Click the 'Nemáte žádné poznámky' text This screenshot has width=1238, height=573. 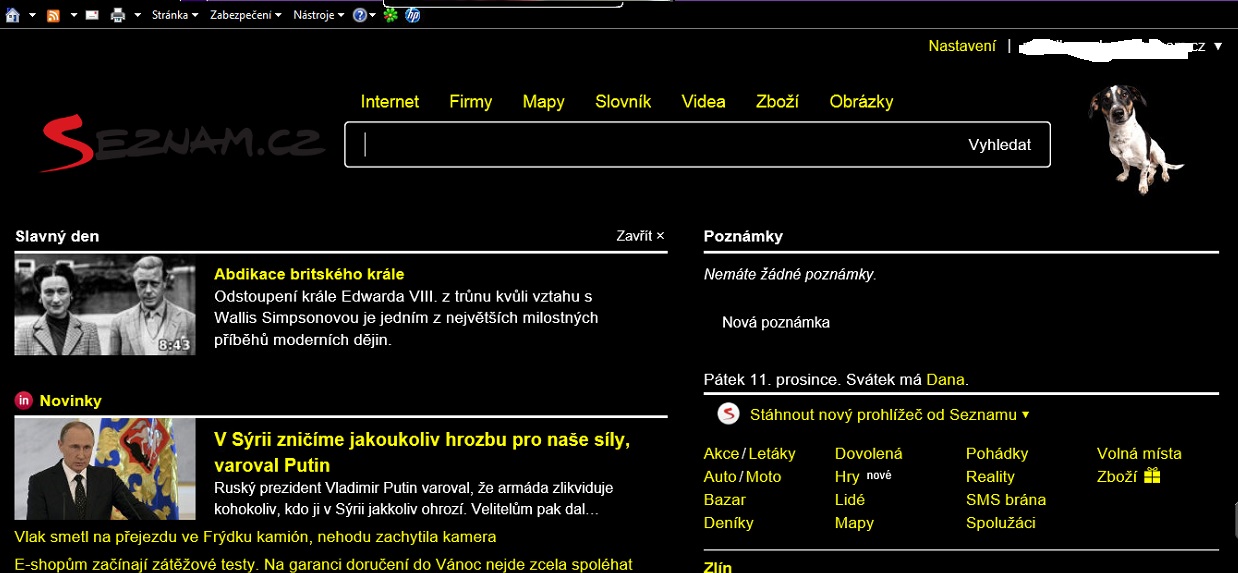coord(790,274)
